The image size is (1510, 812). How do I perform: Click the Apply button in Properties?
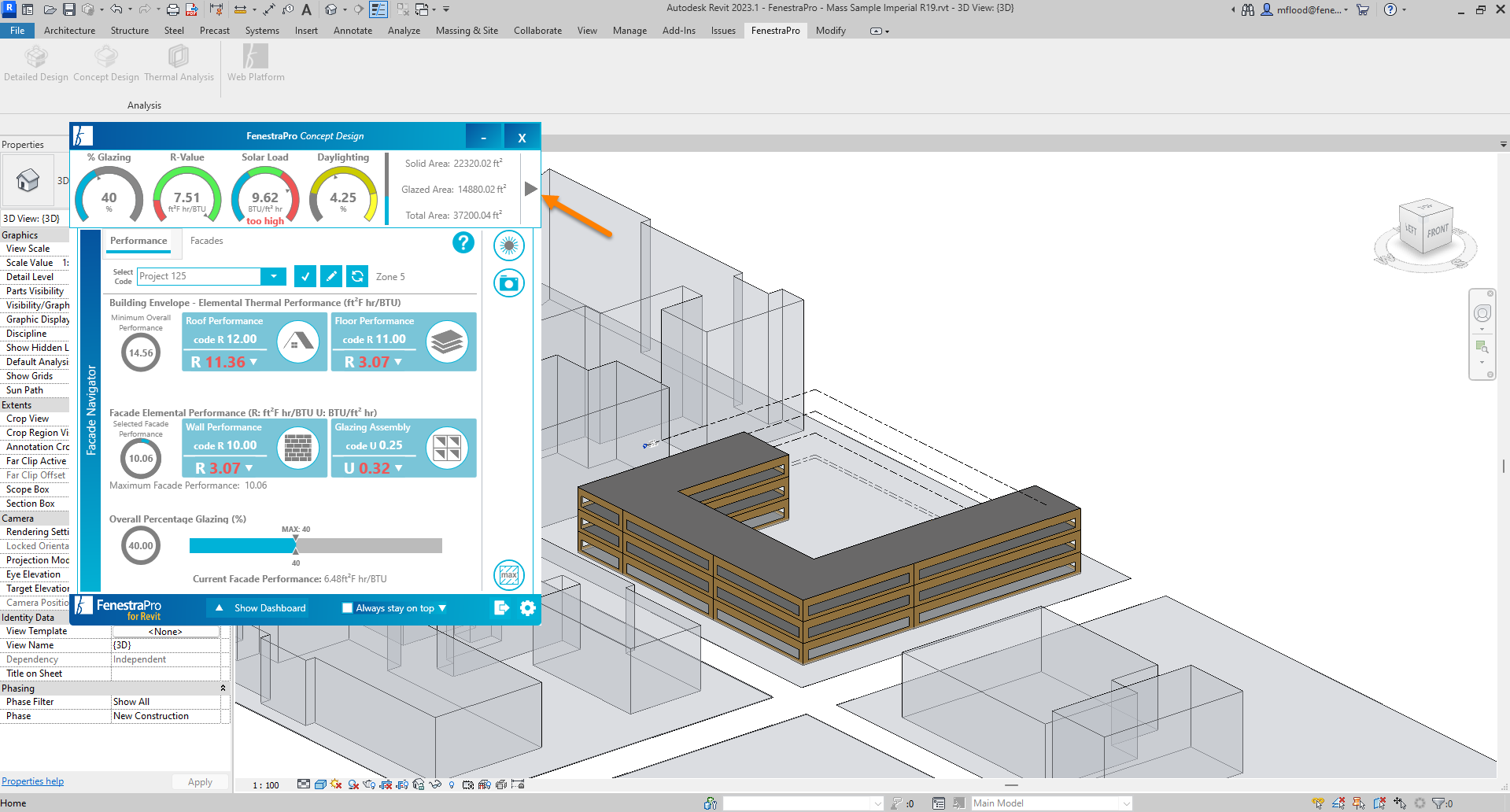point(200,782)
